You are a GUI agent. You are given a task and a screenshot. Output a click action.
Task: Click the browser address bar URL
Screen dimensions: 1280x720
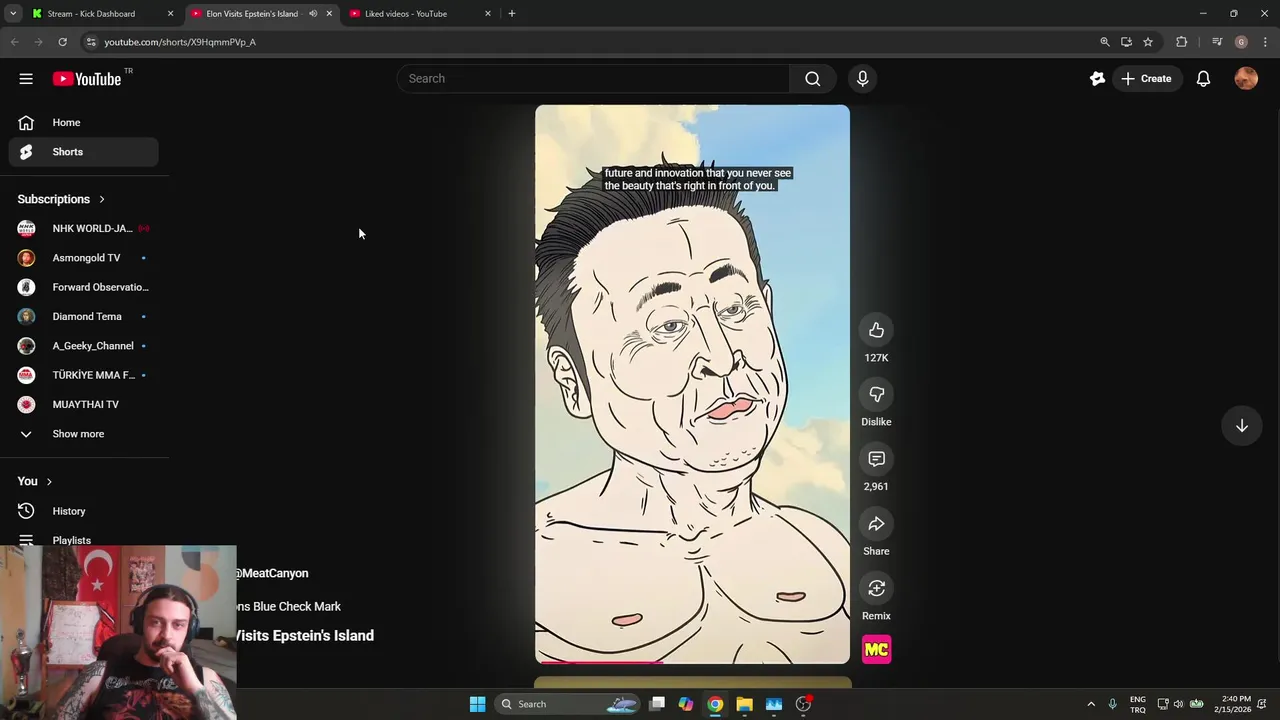(x=180, y=42)
